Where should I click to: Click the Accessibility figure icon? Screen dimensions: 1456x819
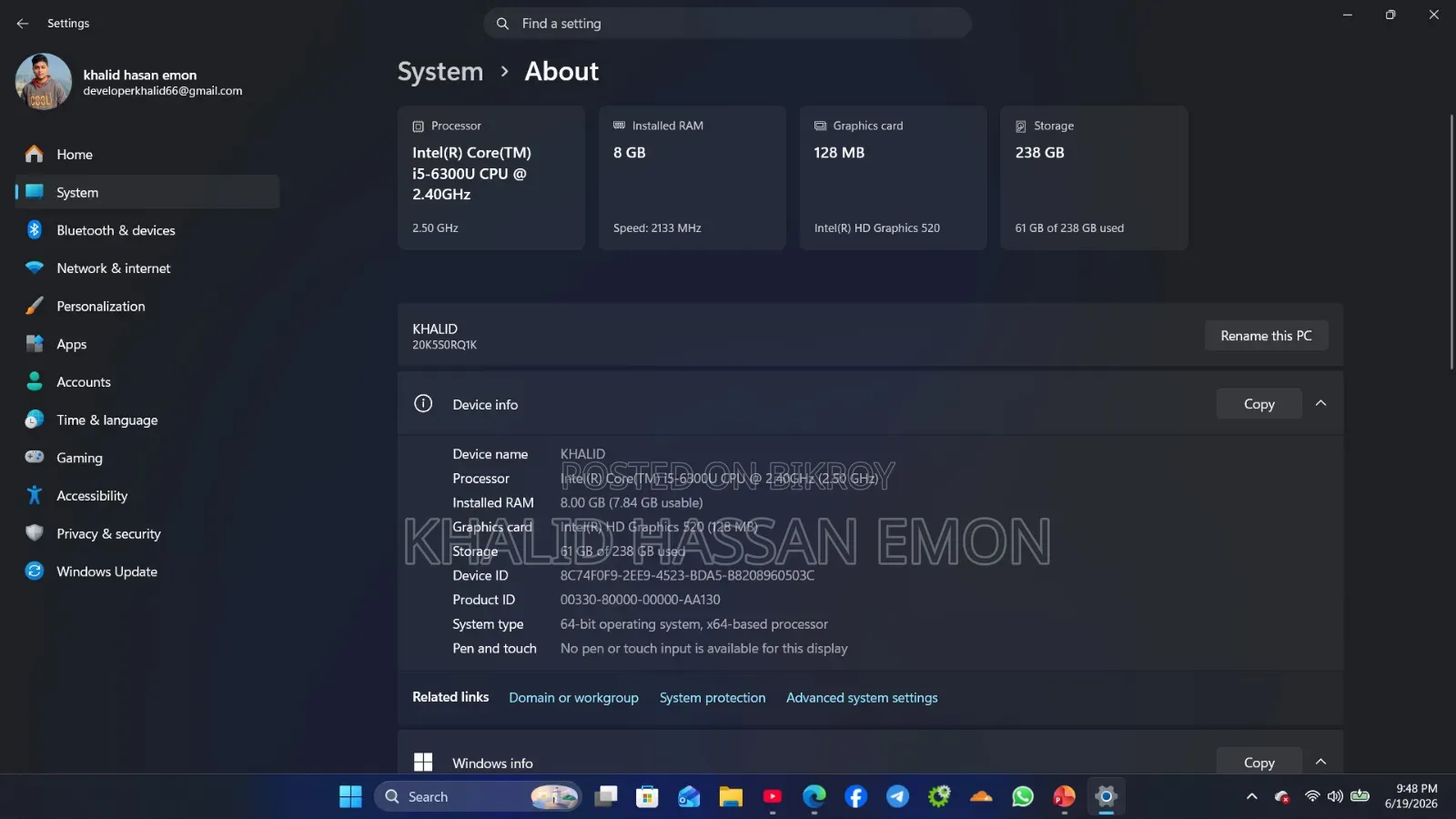pyautogui.click(x=35, y=495)
